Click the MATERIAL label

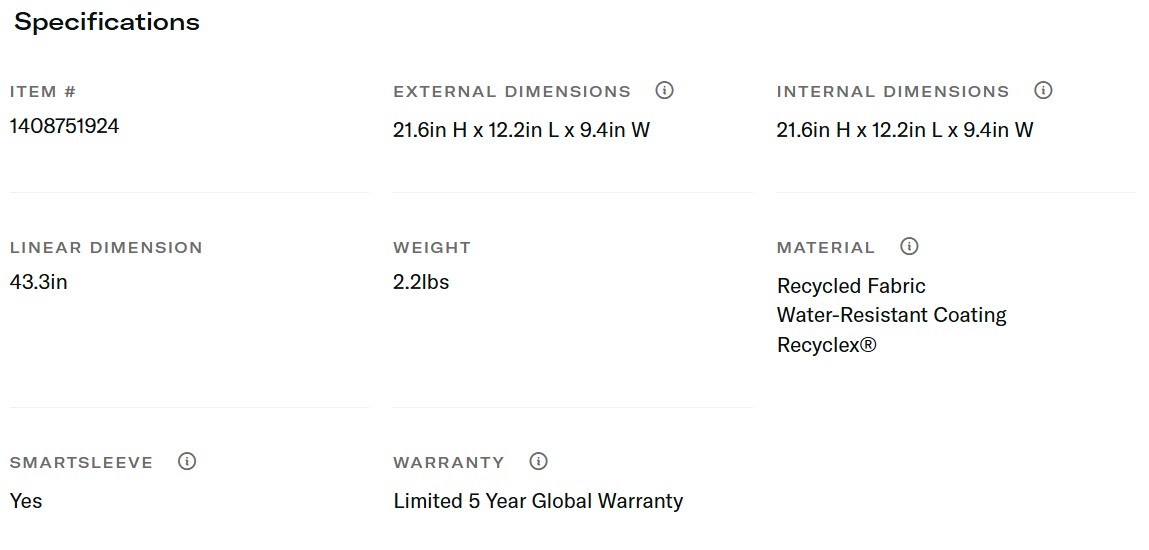pos(826,248)
